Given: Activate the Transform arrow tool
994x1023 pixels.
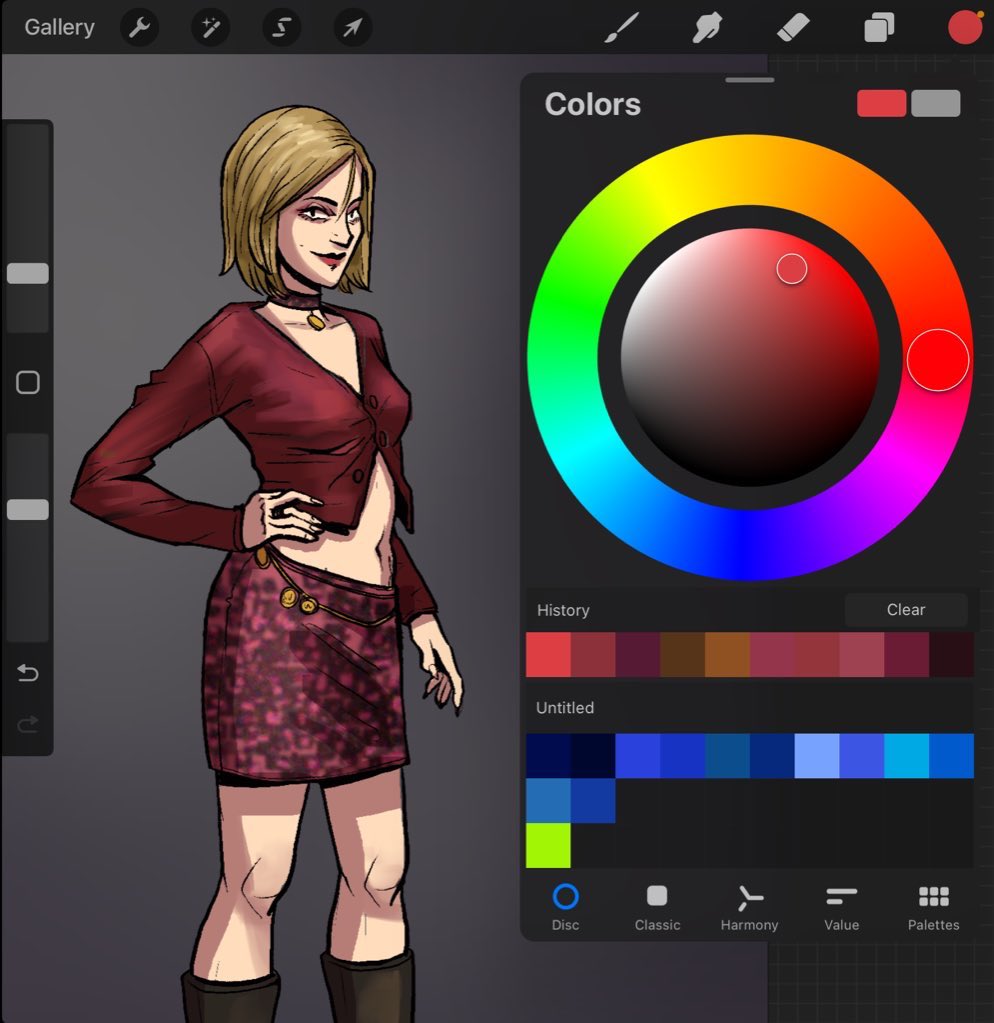Looking at the screenshot, I should click(x=353, y=27).
